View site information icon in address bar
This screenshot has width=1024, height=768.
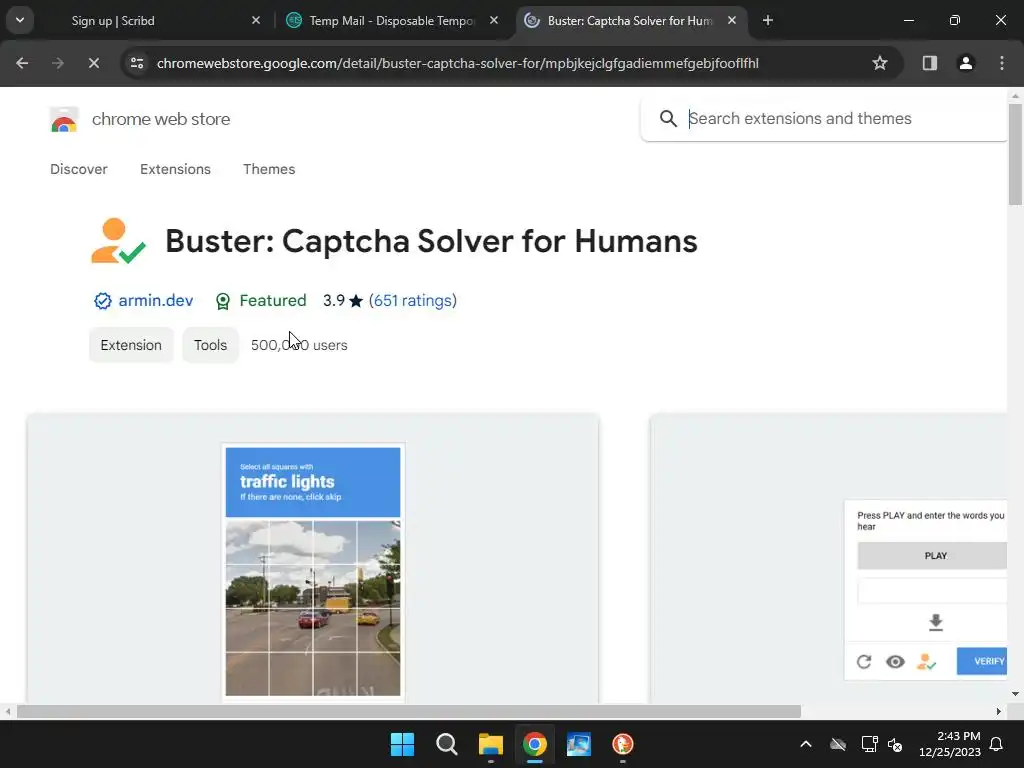click(137, 63)
